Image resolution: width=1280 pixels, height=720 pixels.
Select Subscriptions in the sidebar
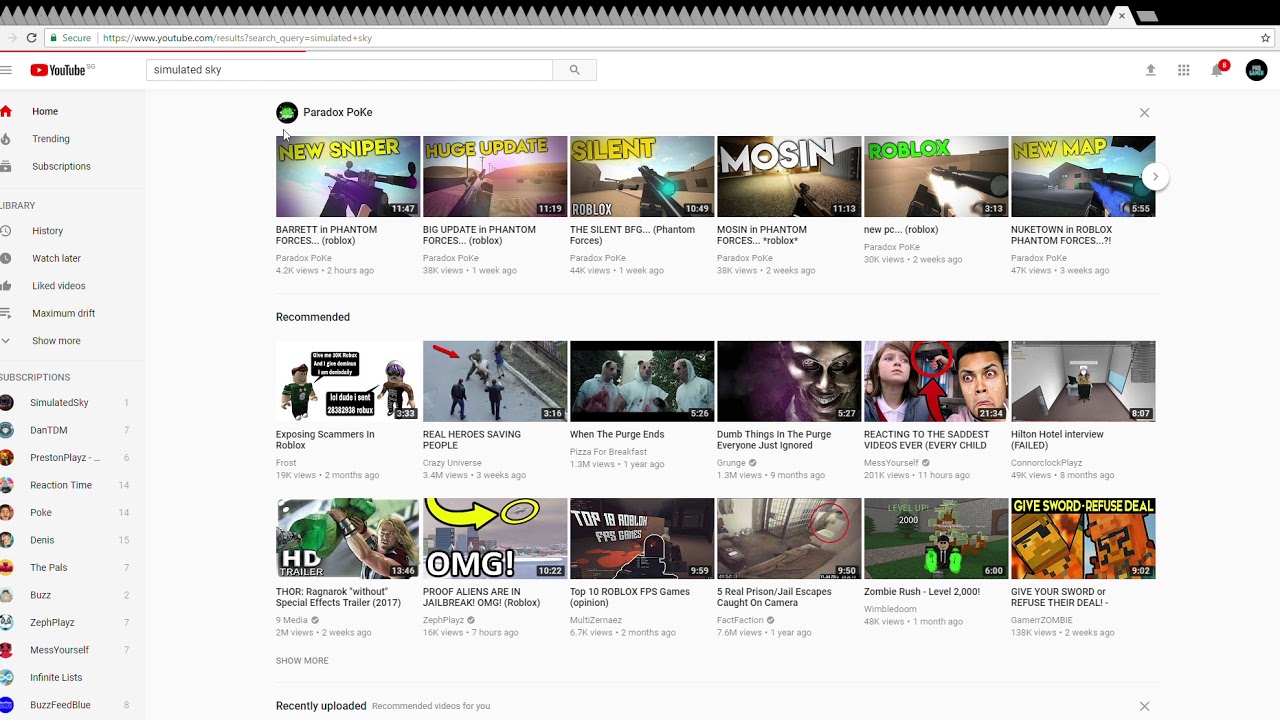[61, 166]
